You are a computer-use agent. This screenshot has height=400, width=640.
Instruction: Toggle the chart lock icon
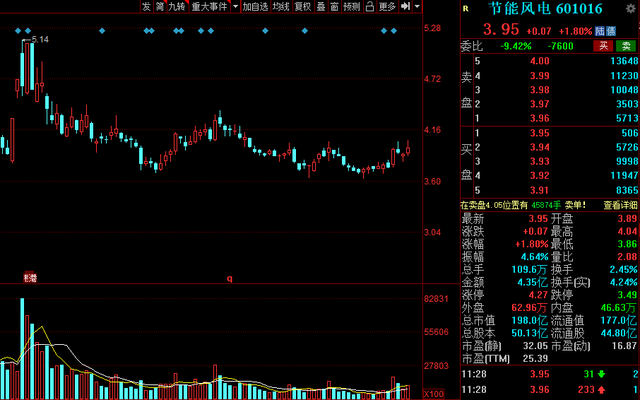tap(370, 6)
